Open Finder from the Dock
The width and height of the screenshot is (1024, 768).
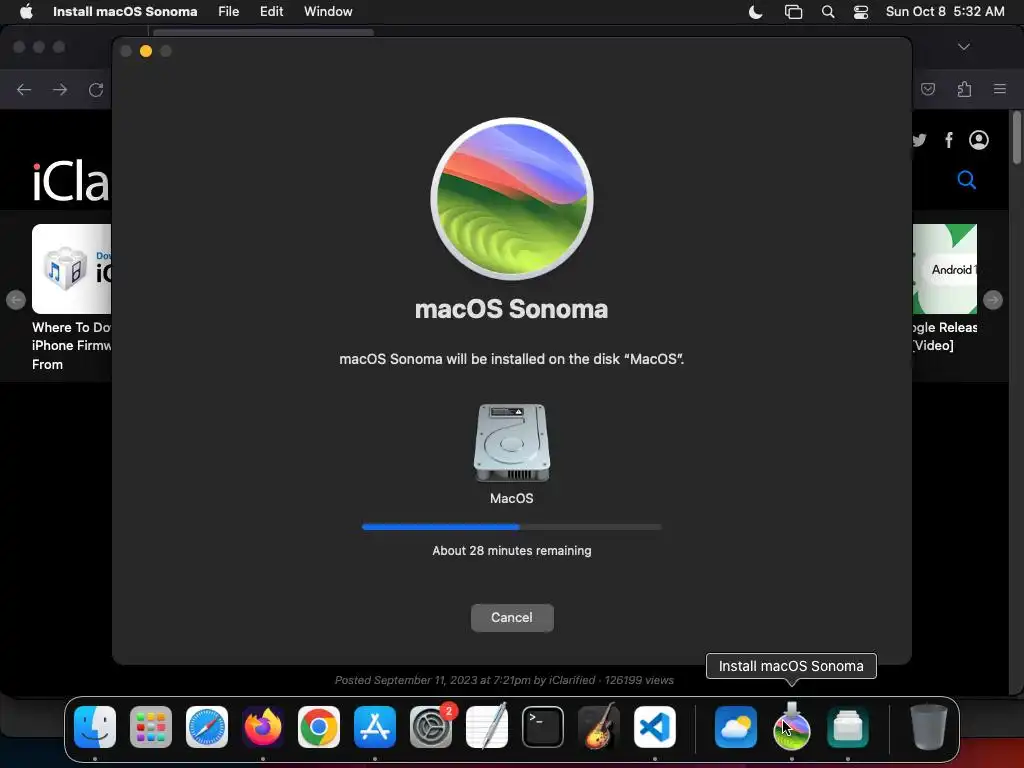pyautogui.click(x=95, y=727)
